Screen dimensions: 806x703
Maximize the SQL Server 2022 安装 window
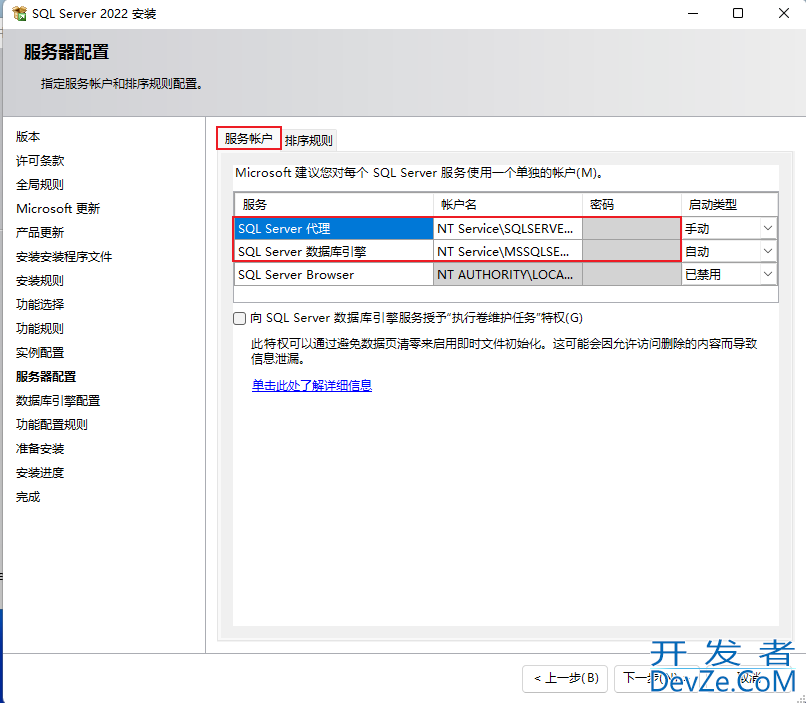coord(738,13)
